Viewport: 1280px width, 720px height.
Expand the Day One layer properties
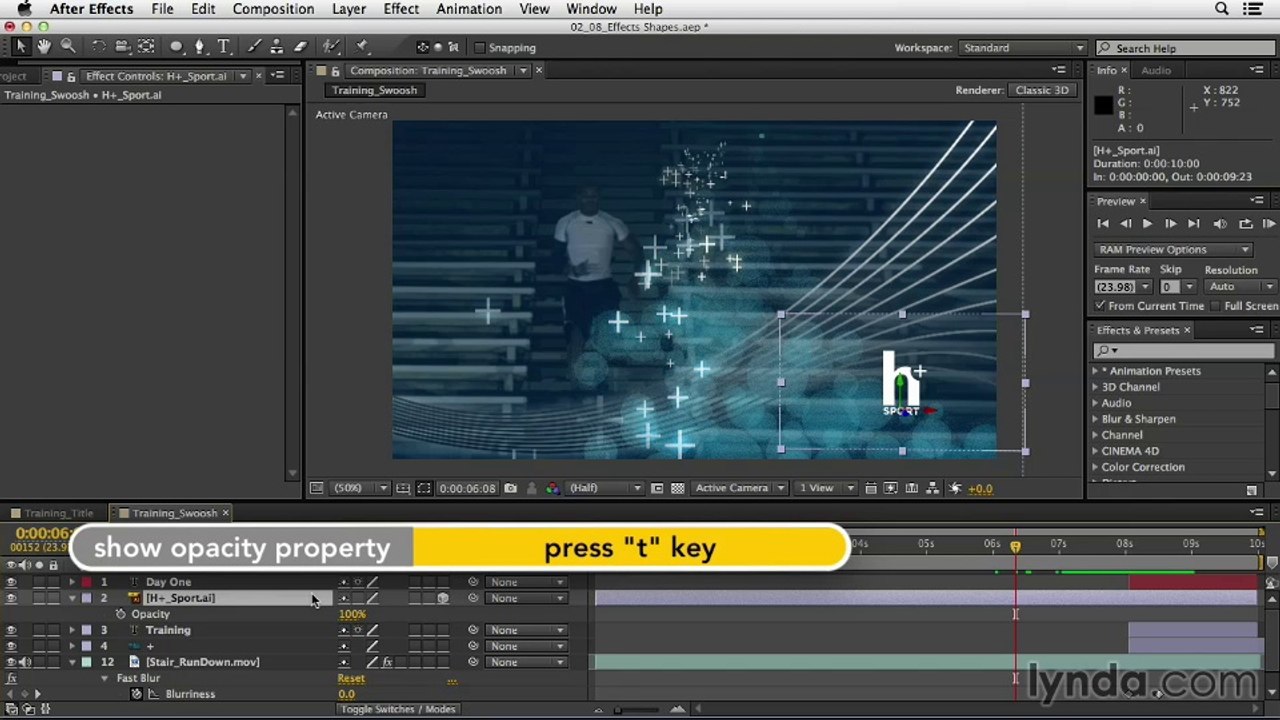tap(72, 582)
